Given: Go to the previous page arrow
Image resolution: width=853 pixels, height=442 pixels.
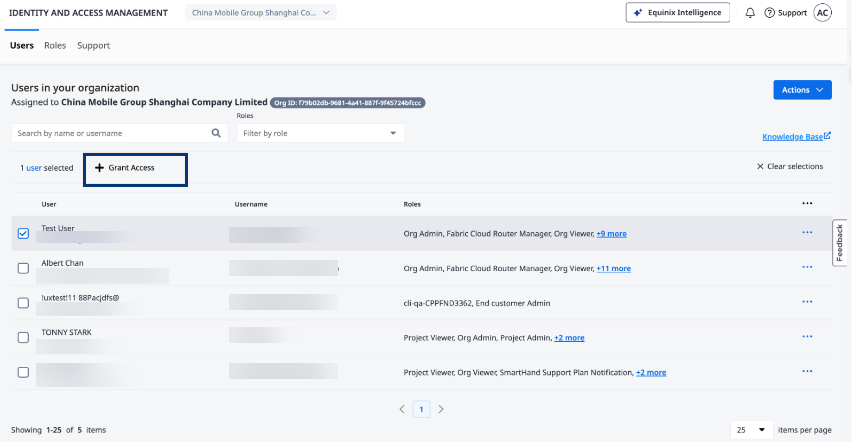Looking at the screenshot, I should coord(402,409).
